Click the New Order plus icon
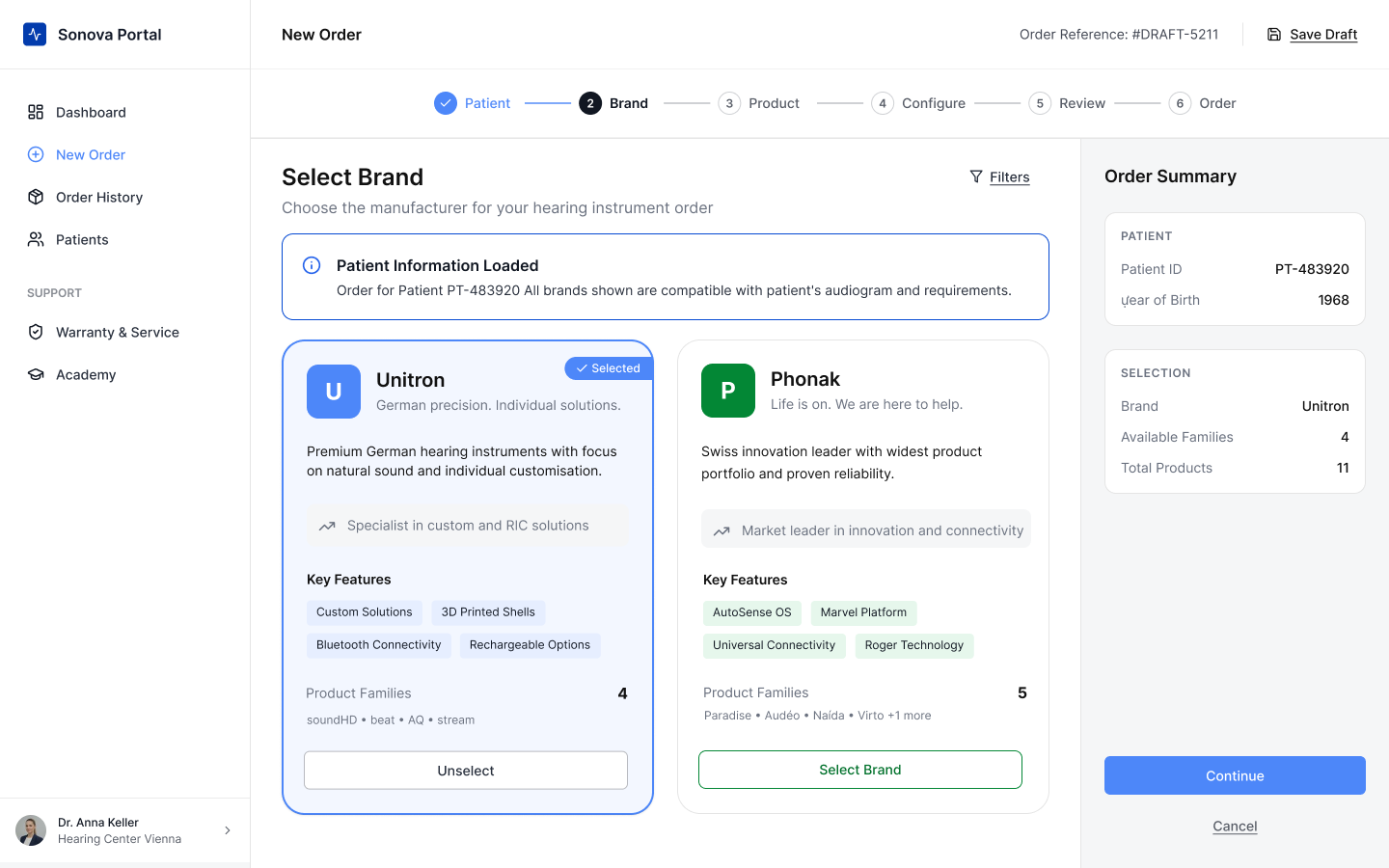This screenshot has height=868, width=1389. 36,154
